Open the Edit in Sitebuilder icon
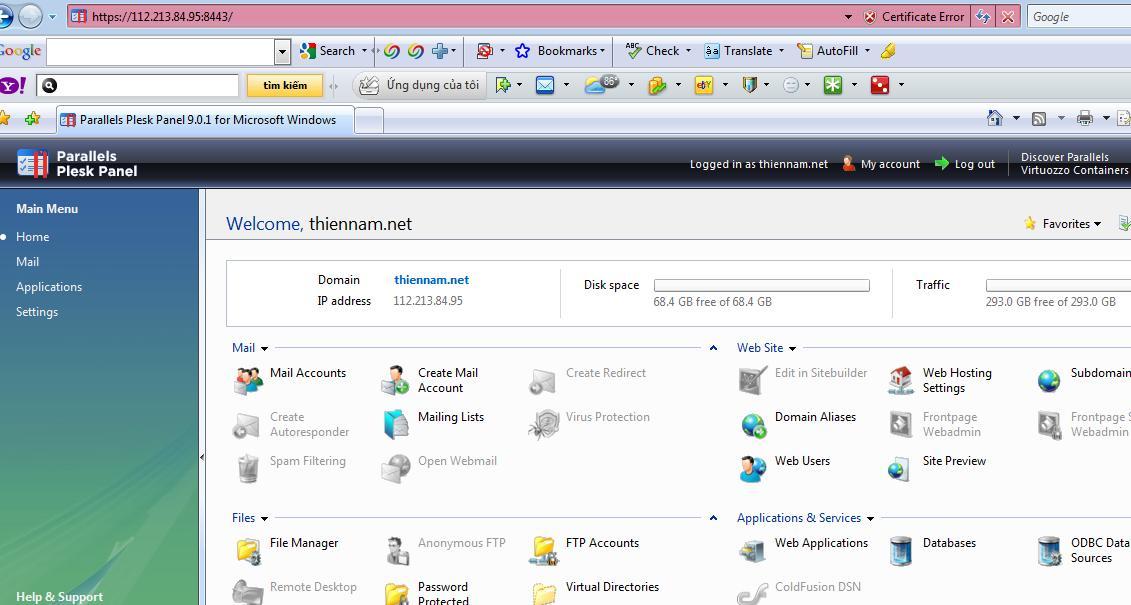This screenshot has height=605, width=1131. pyautogui.click(x=752, y=380)
